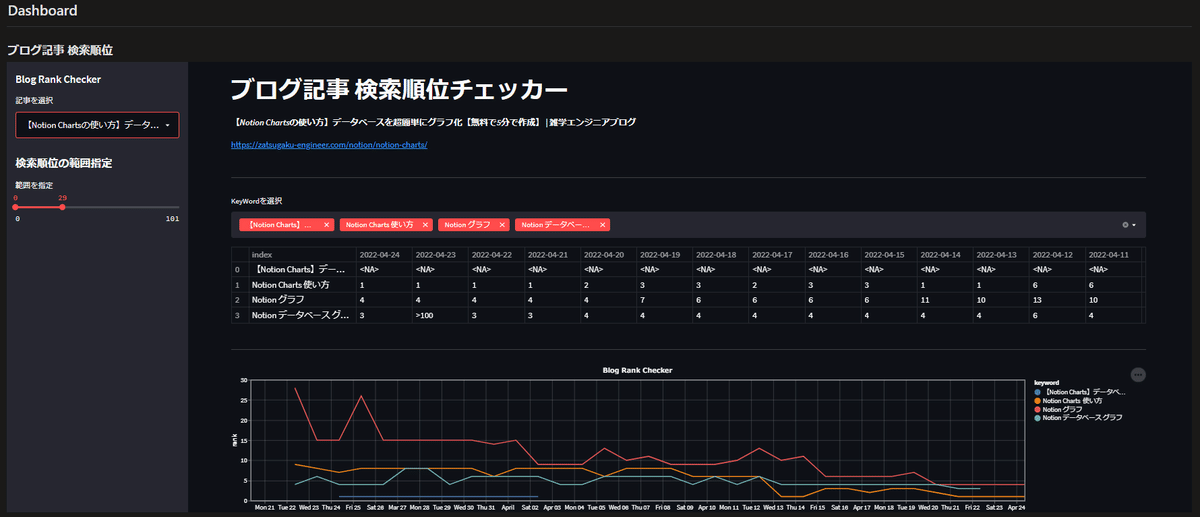Click the 2022-04-21 column header
The height and width of the screenshot is (517, 1200).
click(x=551, y=255)
